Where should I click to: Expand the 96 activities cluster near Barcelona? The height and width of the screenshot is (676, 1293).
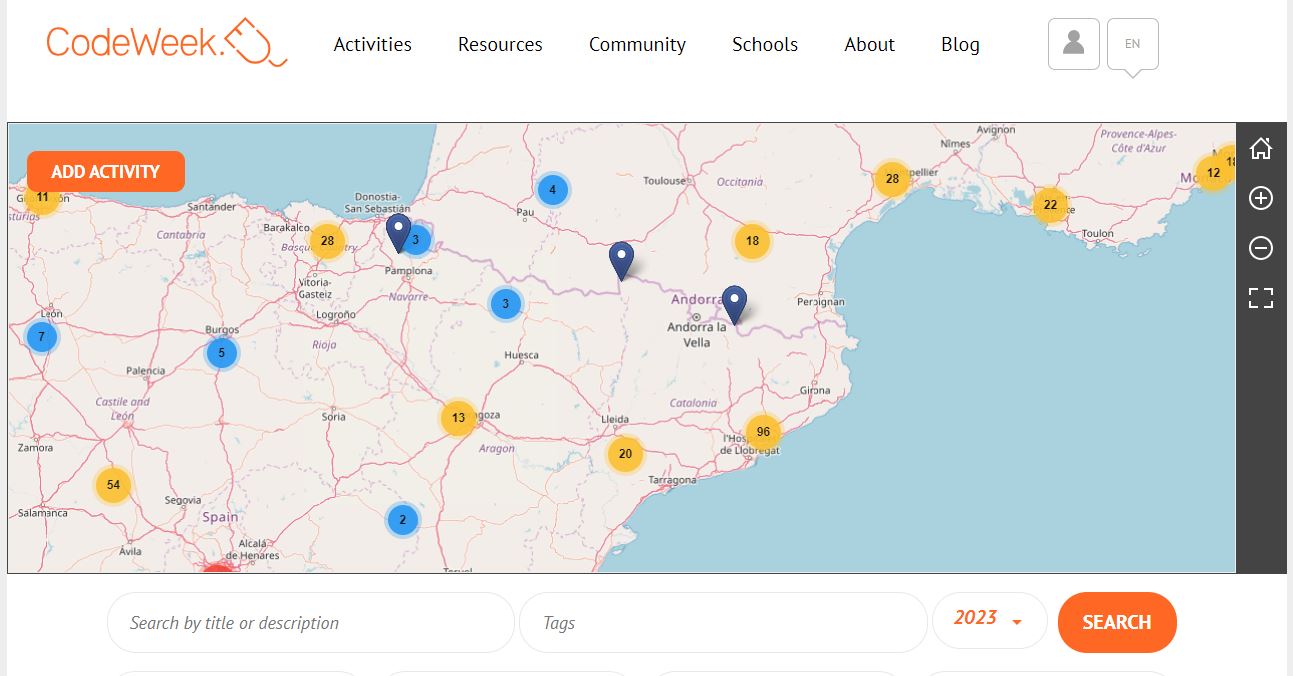coord(763,432)
